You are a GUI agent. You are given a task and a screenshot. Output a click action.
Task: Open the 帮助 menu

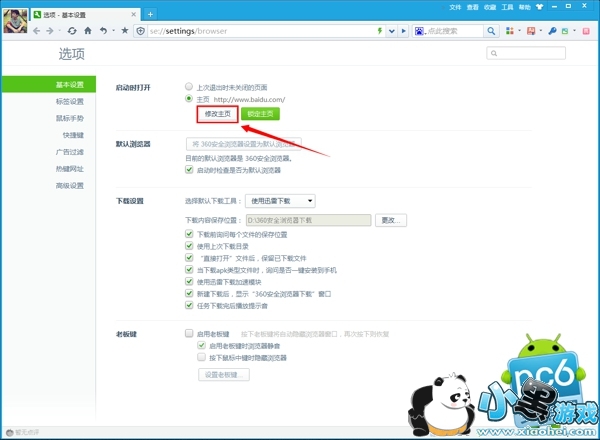pyautogui.click(x=525, y=7)
